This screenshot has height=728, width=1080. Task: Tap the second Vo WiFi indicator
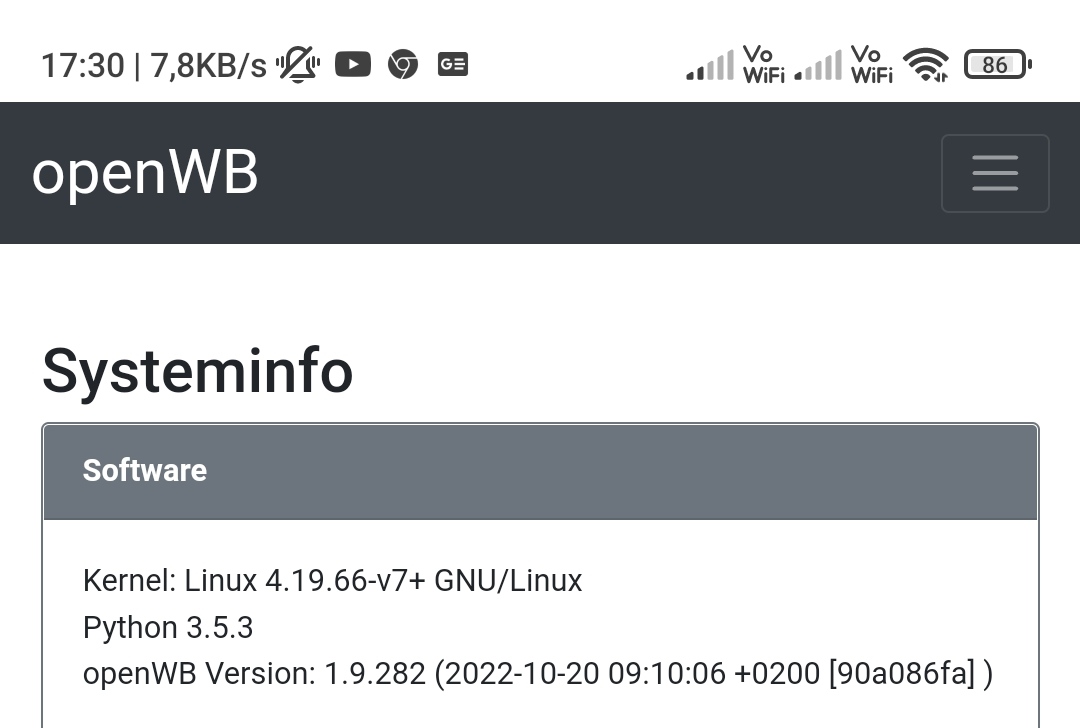872,64
